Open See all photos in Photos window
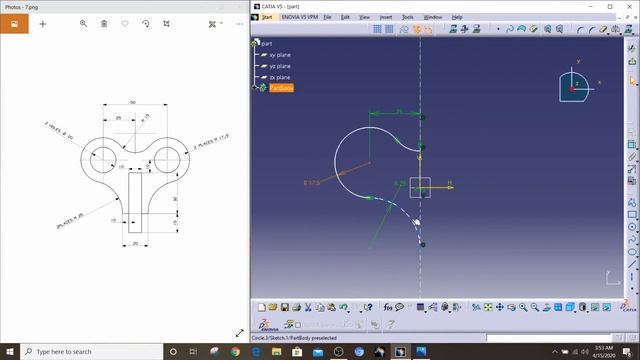The width and height of the screenshot is (640, 360). [14, 24]
